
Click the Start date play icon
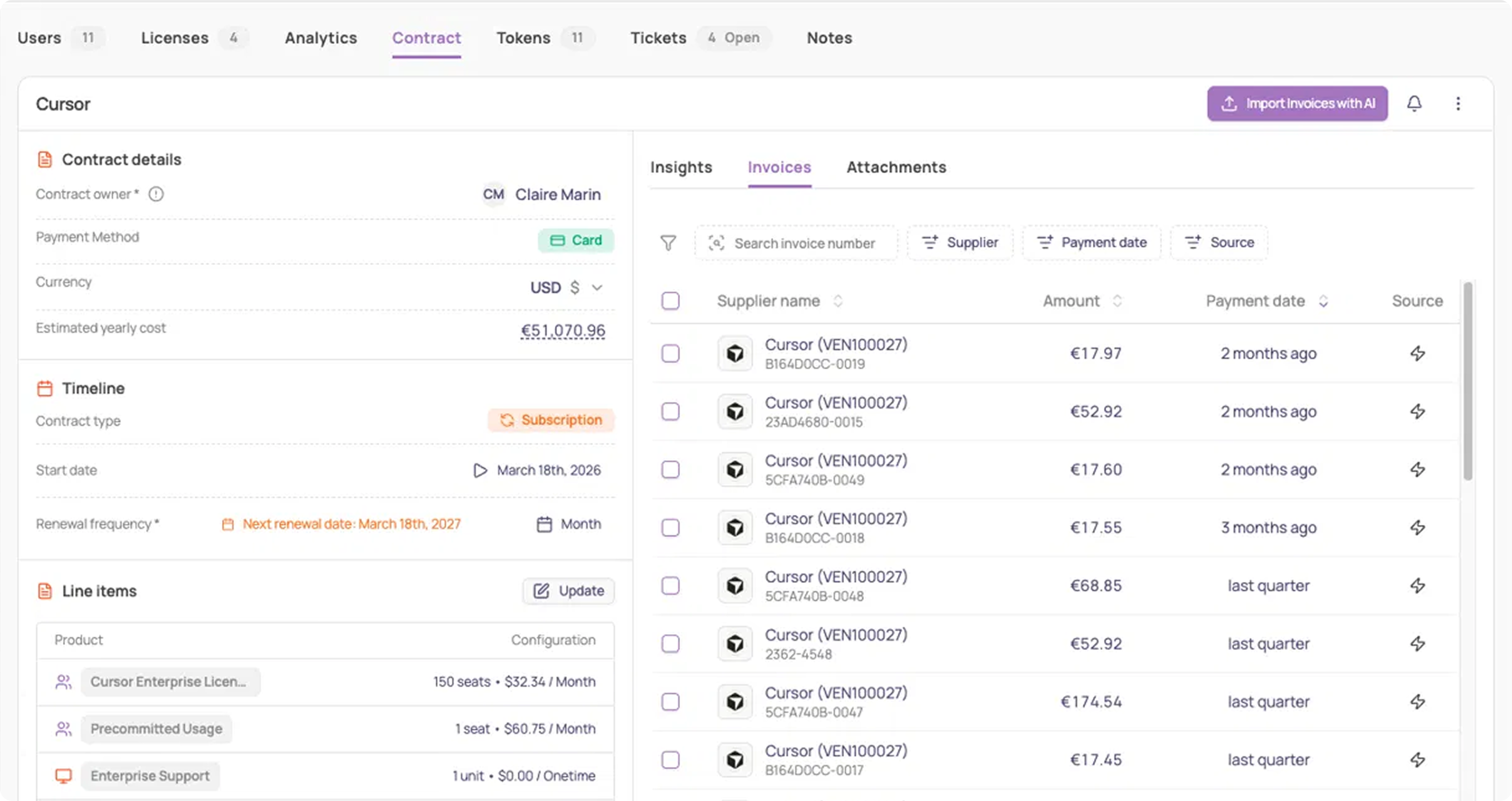(480, 471)
